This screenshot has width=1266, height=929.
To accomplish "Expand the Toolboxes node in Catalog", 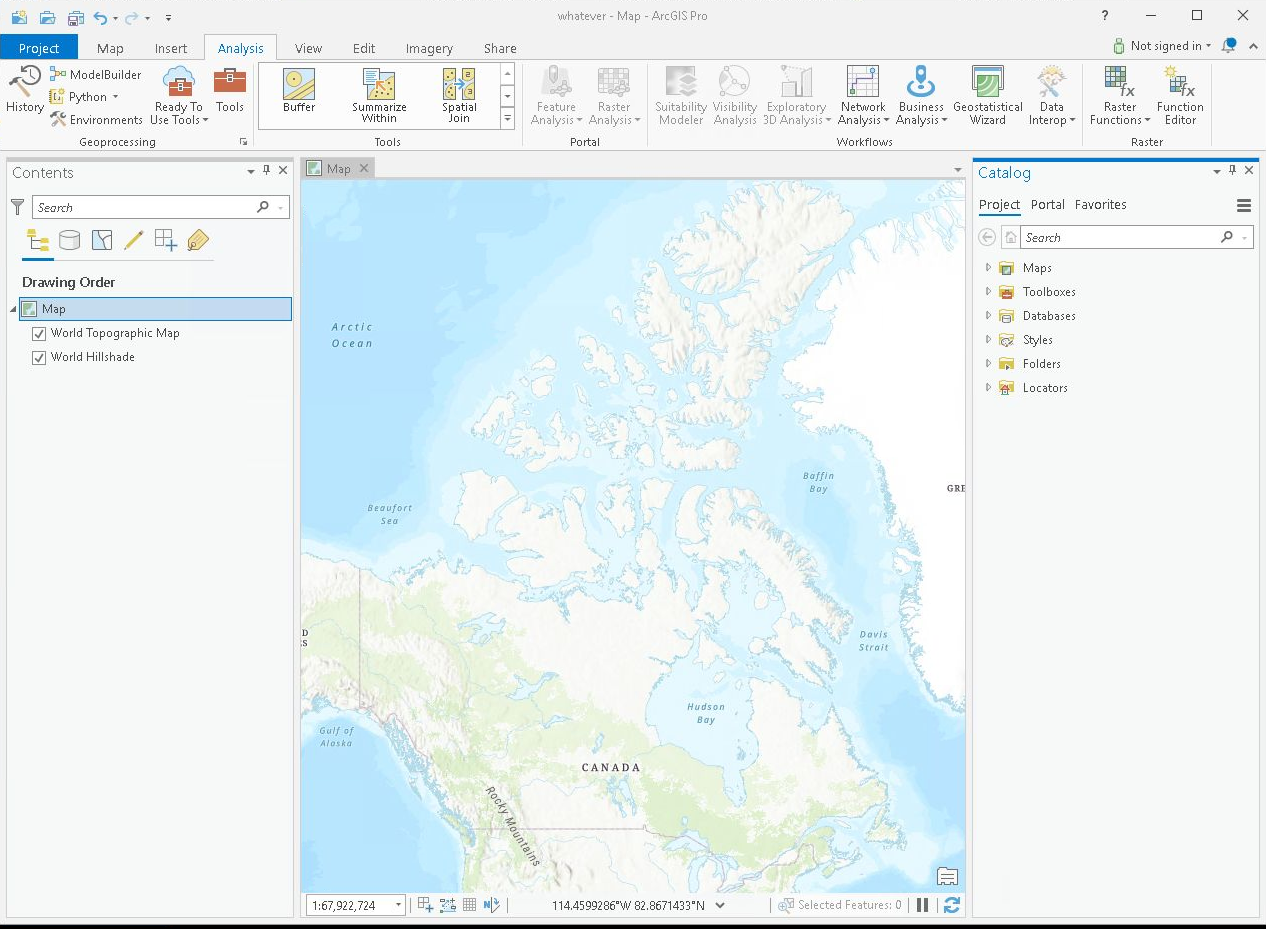I will click(988, 291).
